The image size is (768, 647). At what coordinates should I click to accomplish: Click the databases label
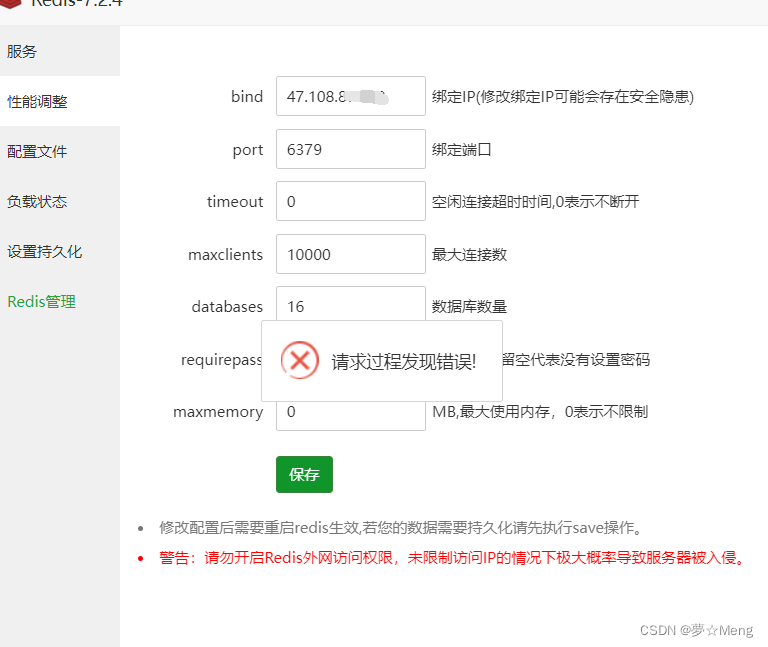pos(227,307)
